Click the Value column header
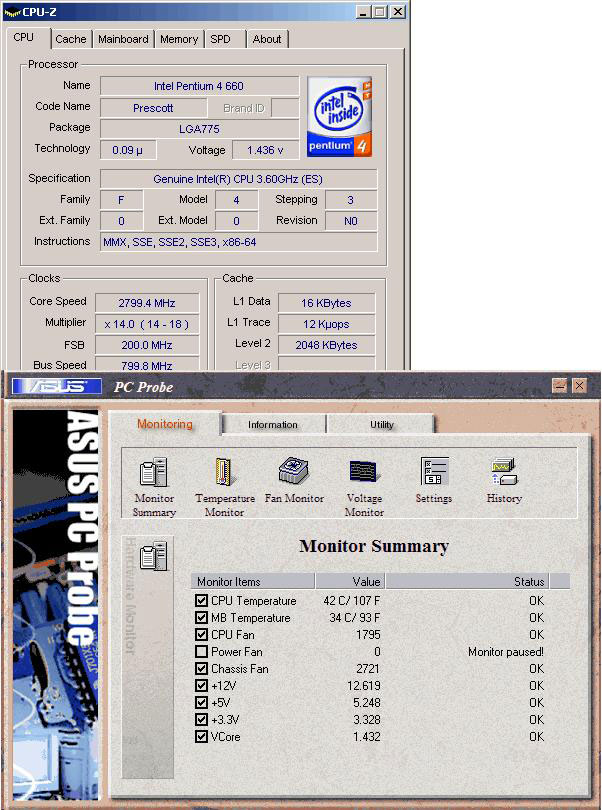 tap(350, 581)
